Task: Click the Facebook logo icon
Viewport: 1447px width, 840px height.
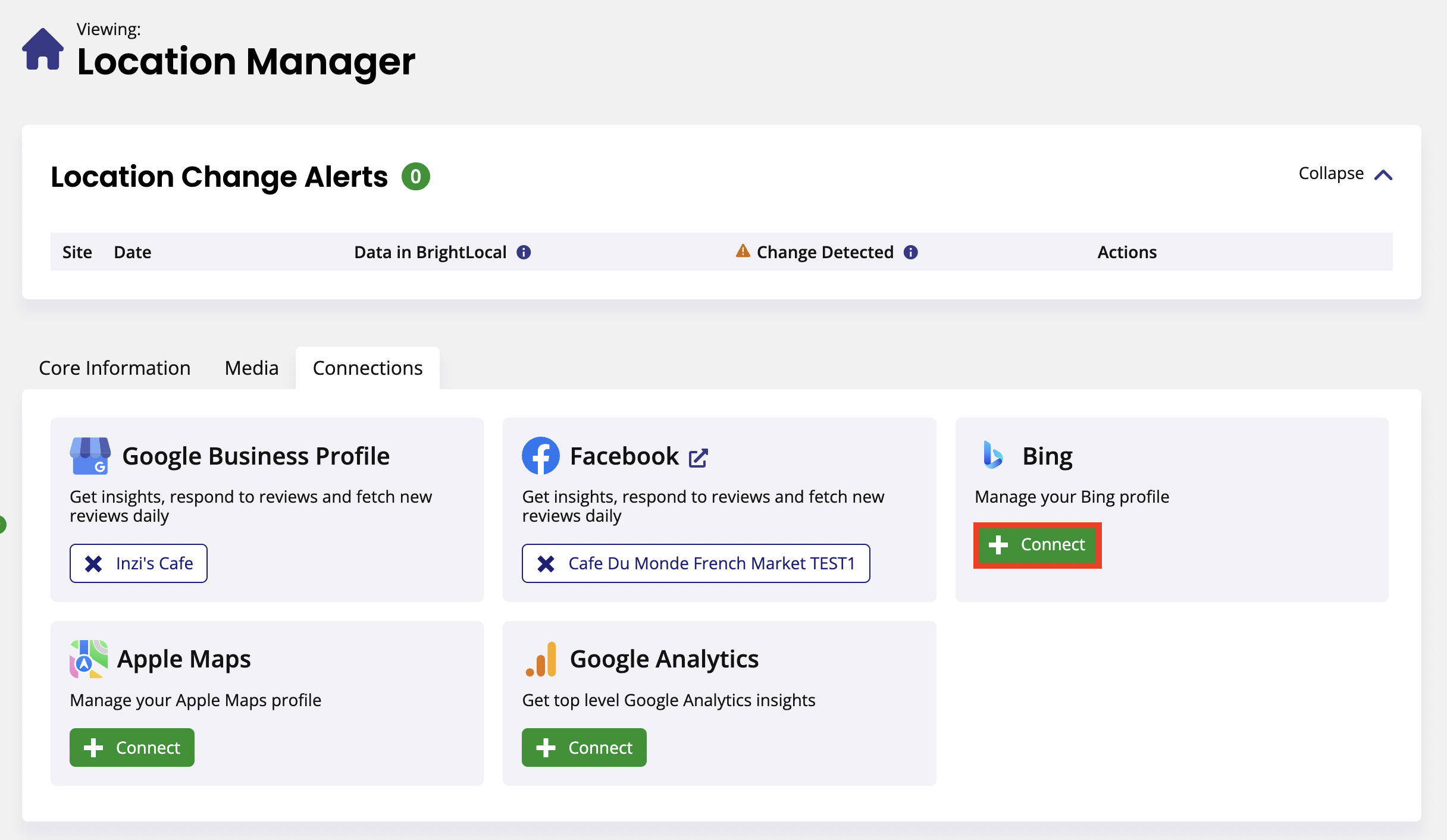Action: pos(541,456)
